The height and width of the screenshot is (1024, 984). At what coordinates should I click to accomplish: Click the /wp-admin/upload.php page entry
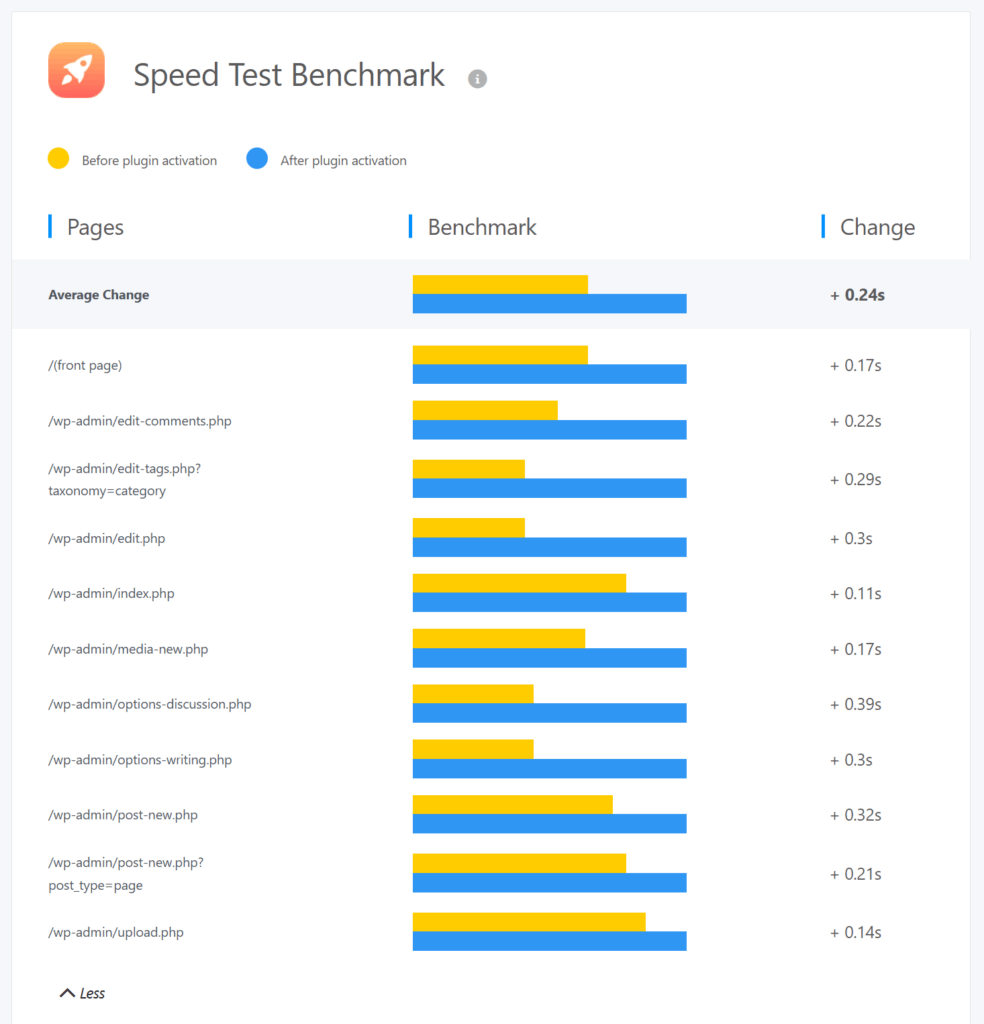[x=115, y=932]
